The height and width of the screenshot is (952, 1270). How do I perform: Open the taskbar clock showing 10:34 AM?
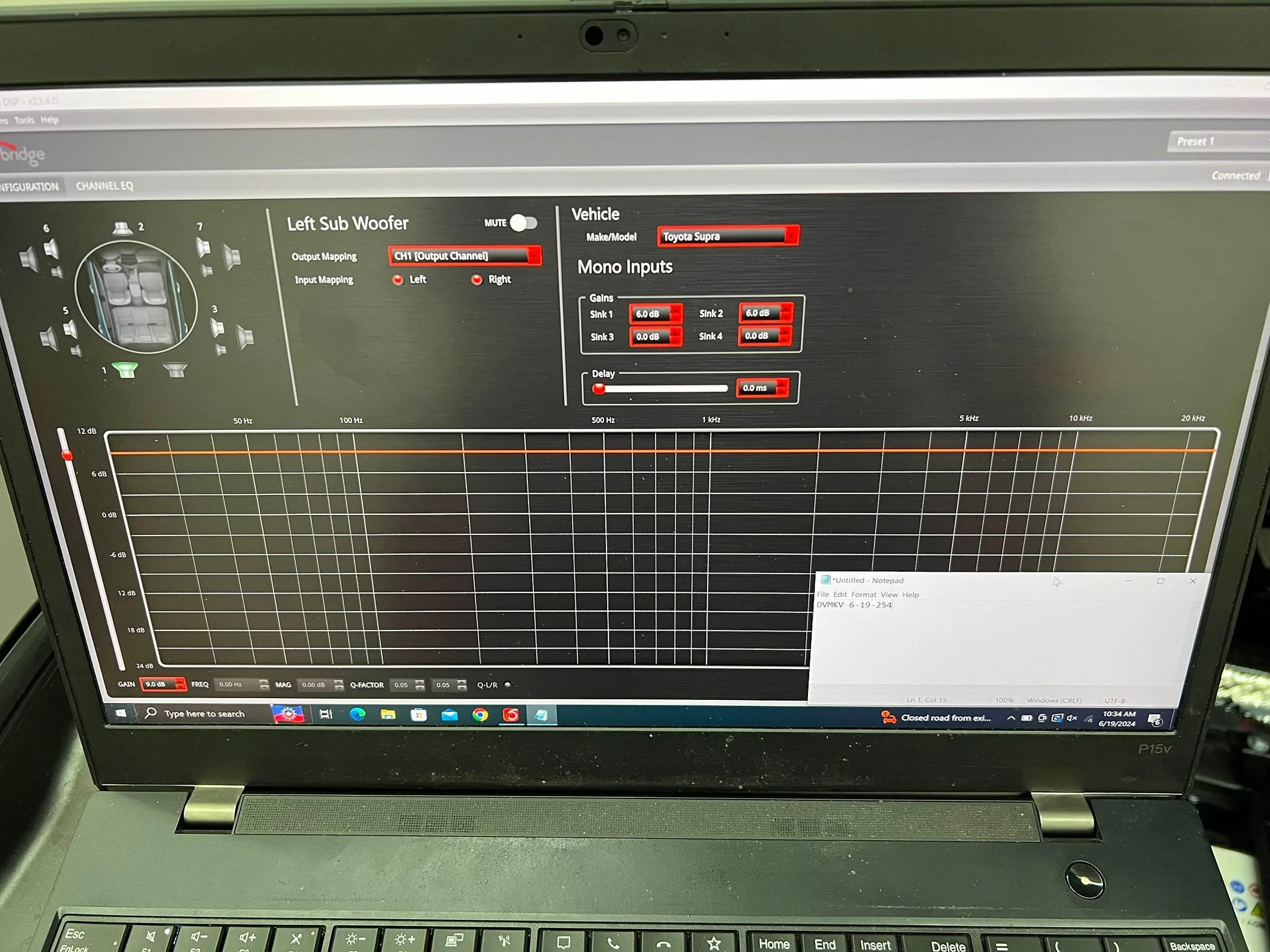point(1118,719)
